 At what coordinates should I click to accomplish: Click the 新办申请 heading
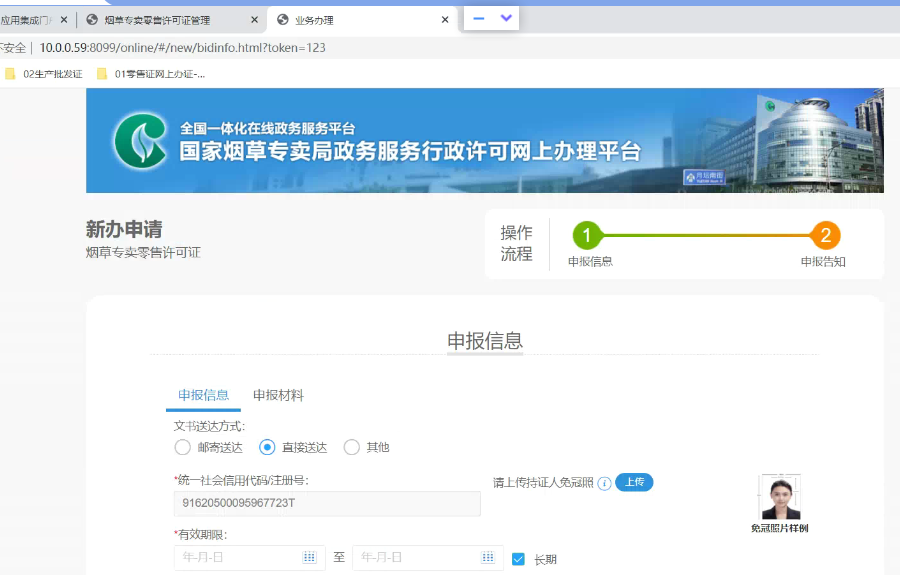[124, 230]
